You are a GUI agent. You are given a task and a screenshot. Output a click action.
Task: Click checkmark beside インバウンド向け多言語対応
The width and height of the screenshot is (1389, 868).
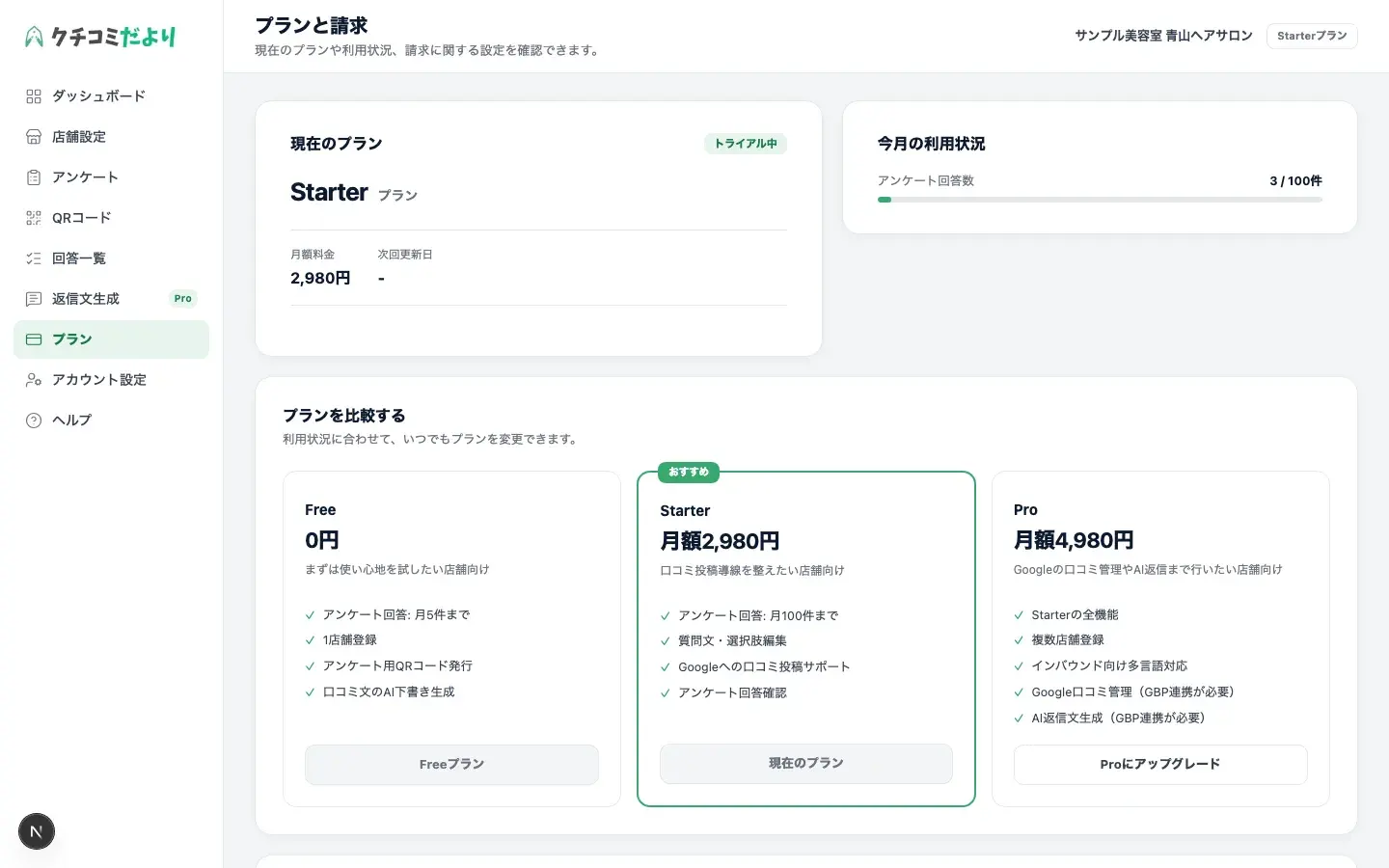point(1020,666)
